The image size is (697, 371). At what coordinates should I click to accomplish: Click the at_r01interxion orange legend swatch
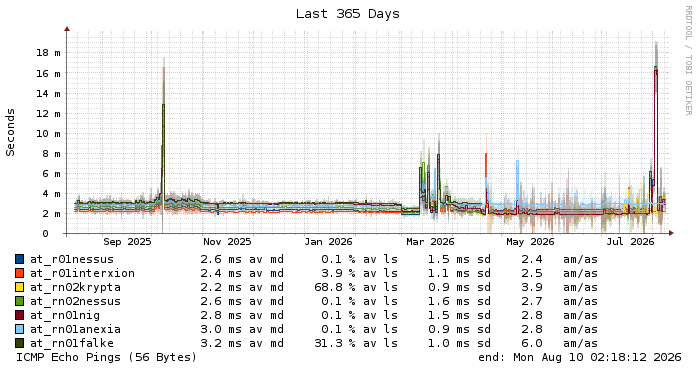coord(20,273)
